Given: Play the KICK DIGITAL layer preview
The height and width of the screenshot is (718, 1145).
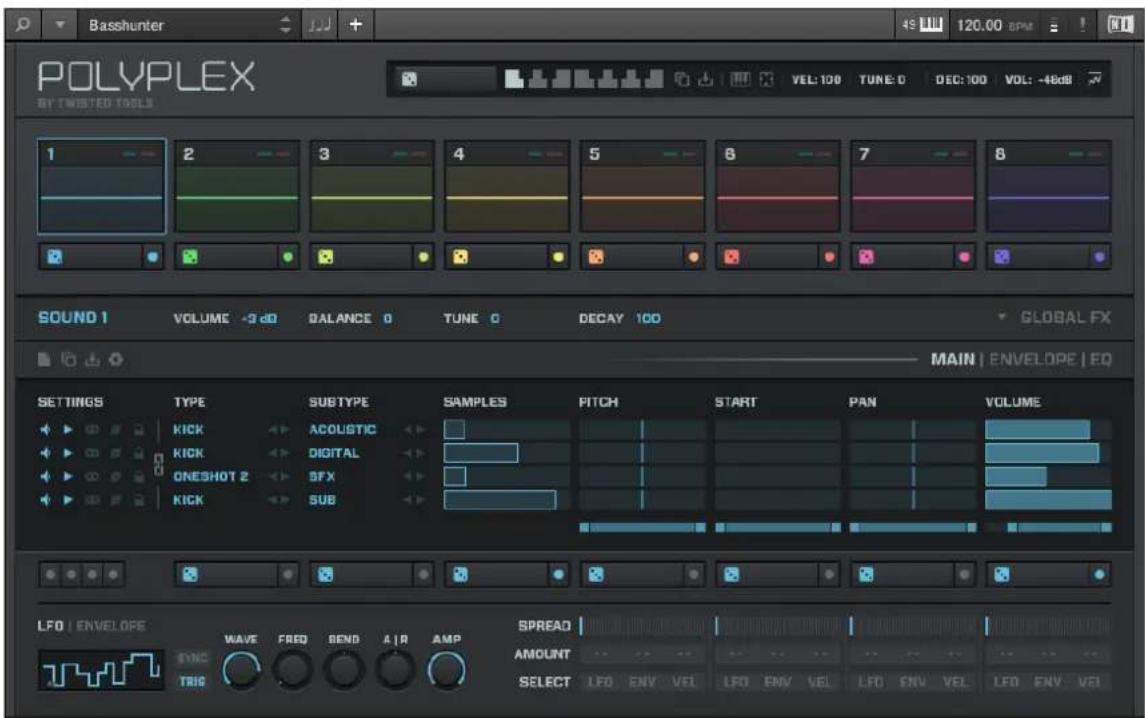Looking at the screenshot, I should 68,453.
